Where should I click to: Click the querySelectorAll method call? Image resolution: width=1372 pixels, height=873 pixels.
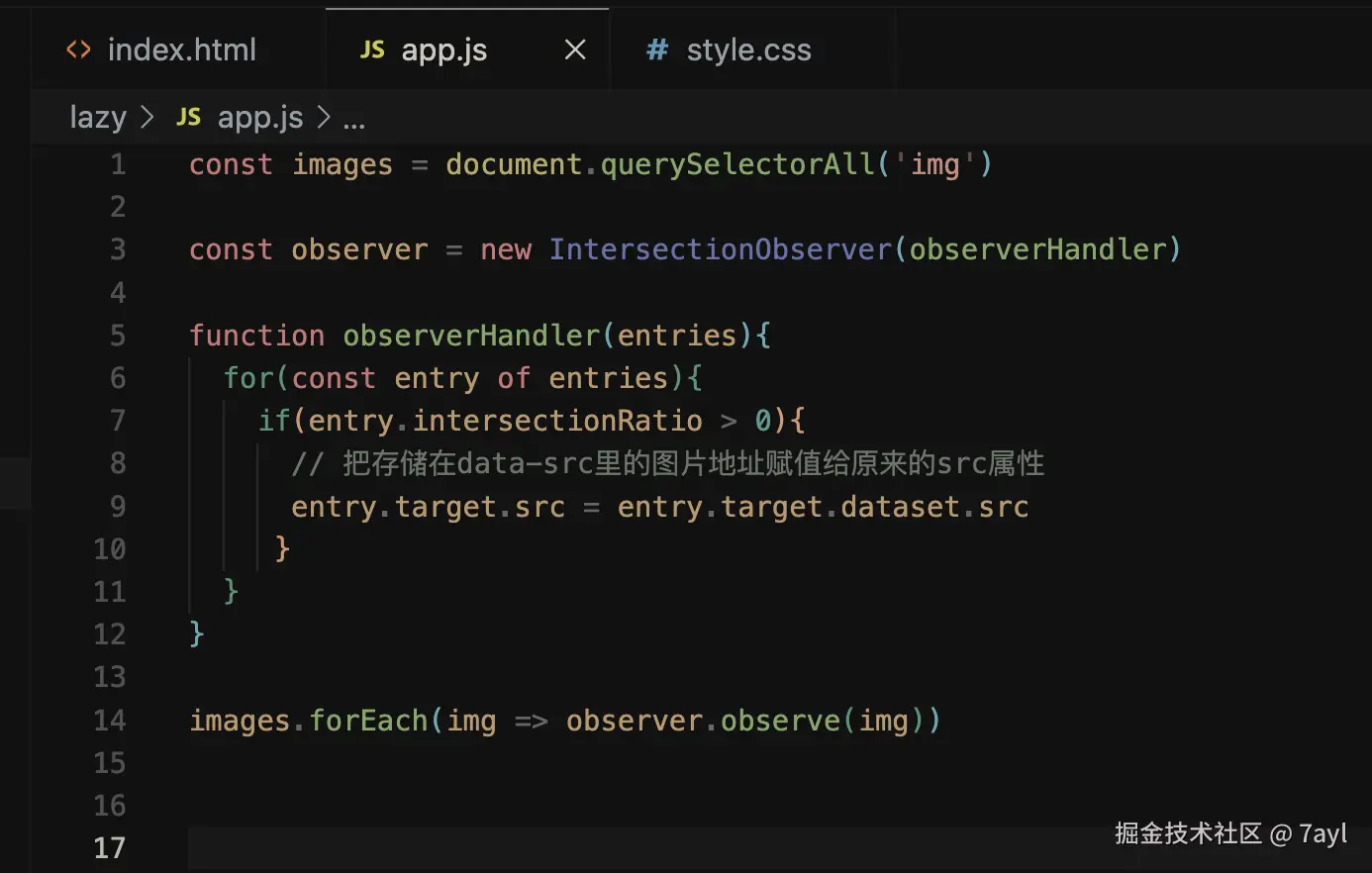pyautogui.click(x=737, y=164)
